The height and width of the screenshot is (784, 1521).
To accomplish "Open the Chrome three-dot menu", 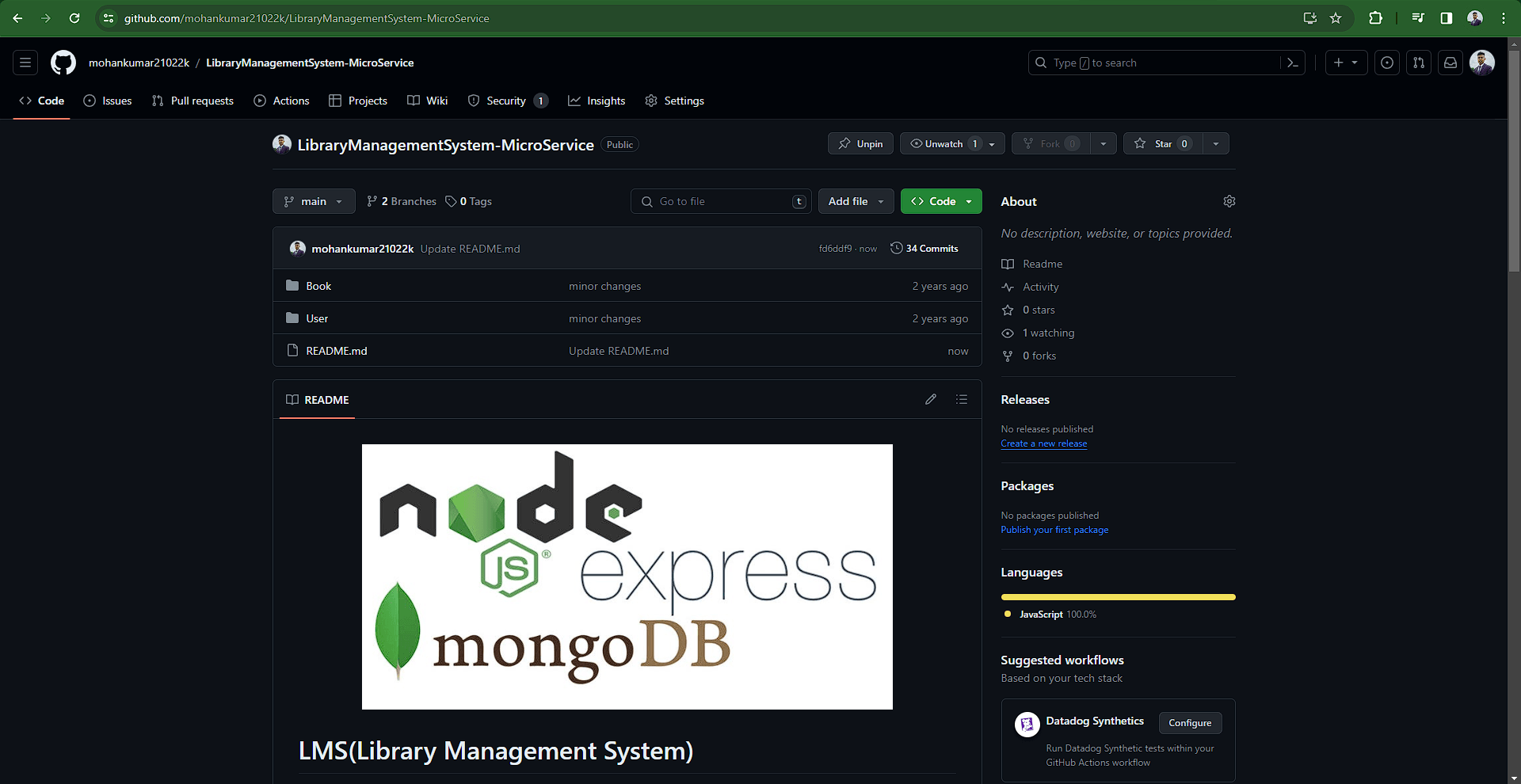I will tap(1504, 18).
